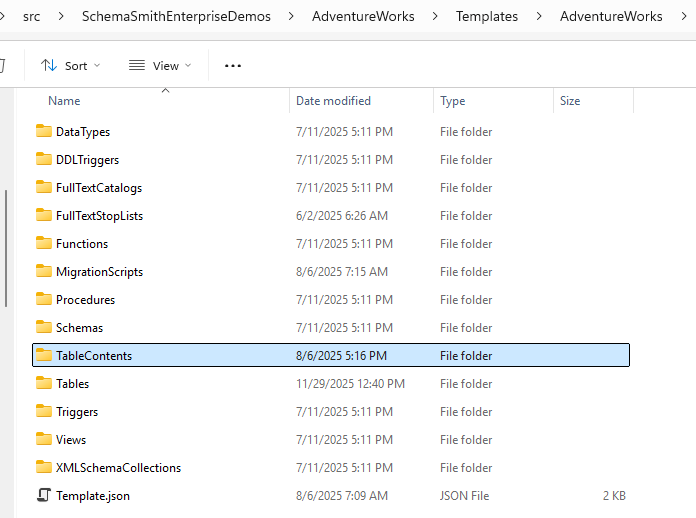Select the Views folder icon
Screen dimensions: 696x518
(44, 439)
